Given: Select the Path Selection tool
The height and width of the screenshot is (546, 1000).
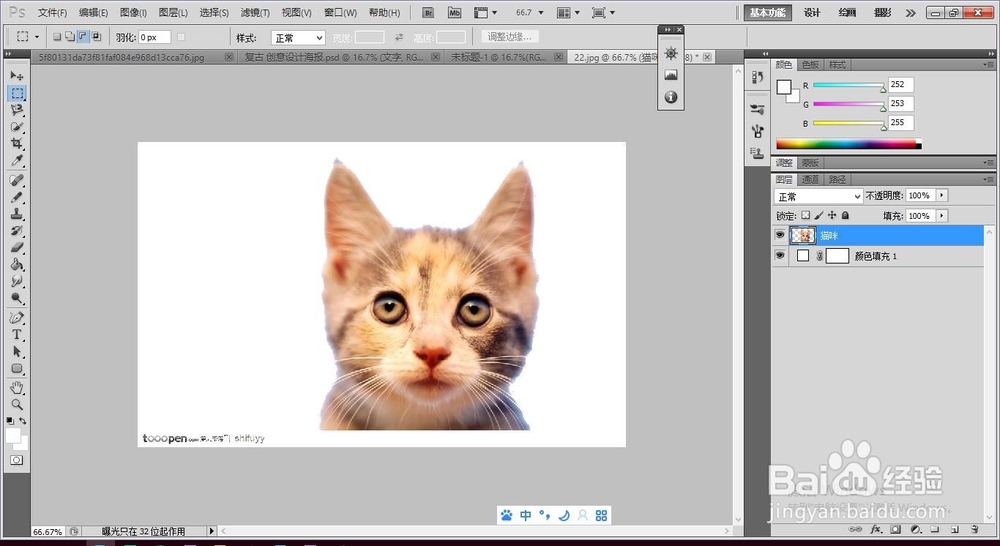Looking at the screenshot, I should tap(17, 351).
